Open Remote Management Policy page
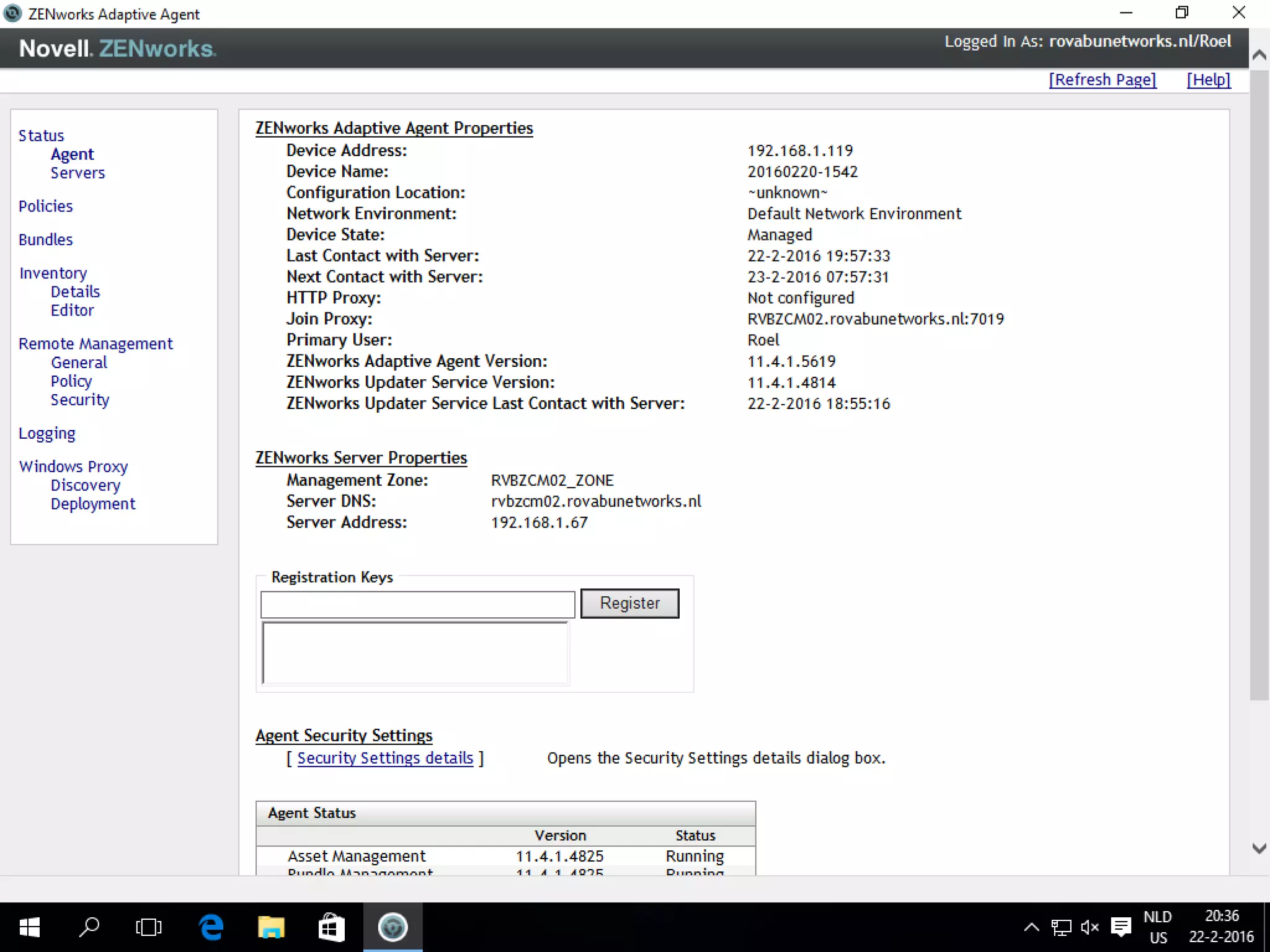 (71, 381)
